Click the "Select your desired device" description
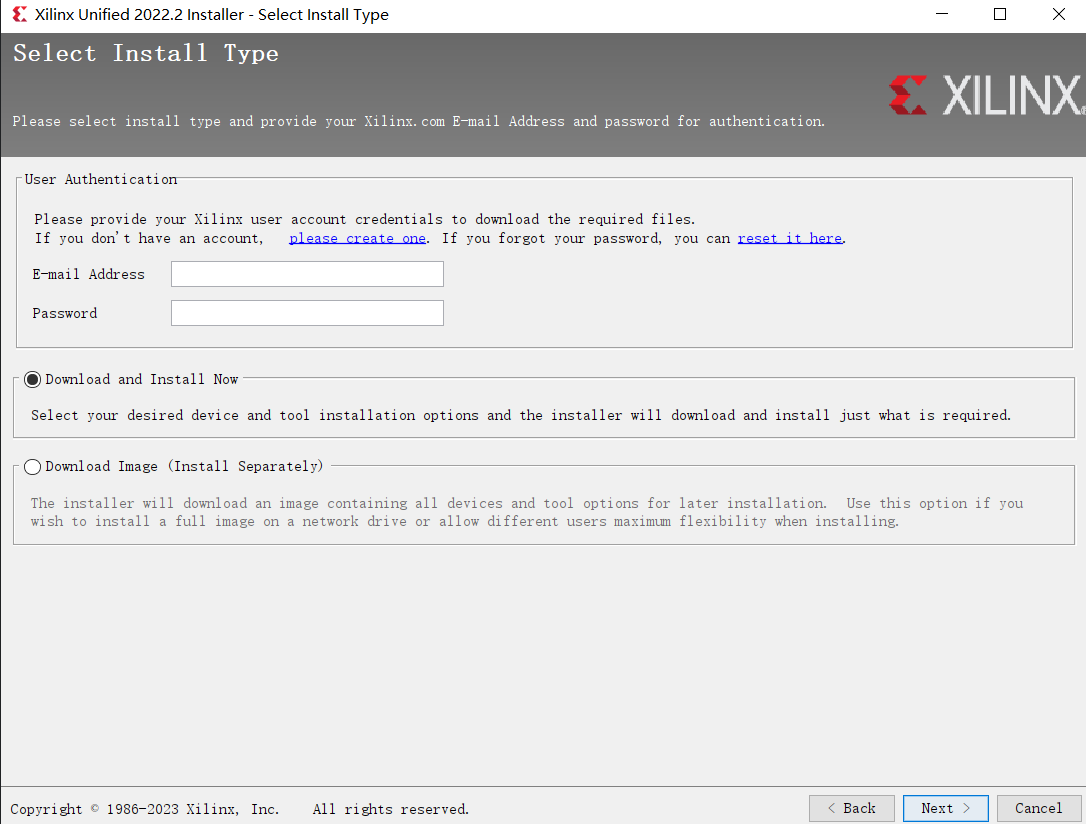Image resolution: width=1086 pixels, height=824 pixels. (521, 415)
